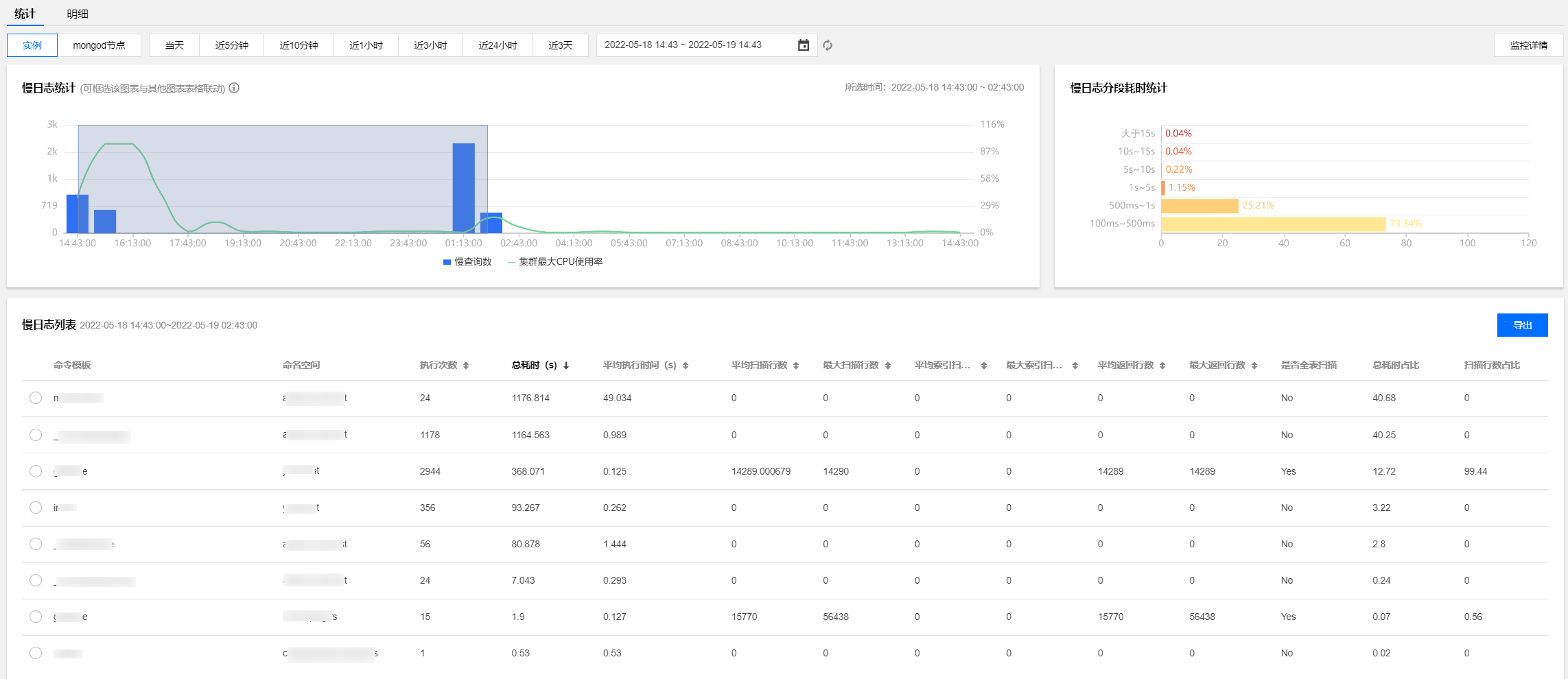The width and height of the screenshot is (1568, 679).
Task: Sort by 平均返回行数 column arrows
Action: [x=1162, y=366]
